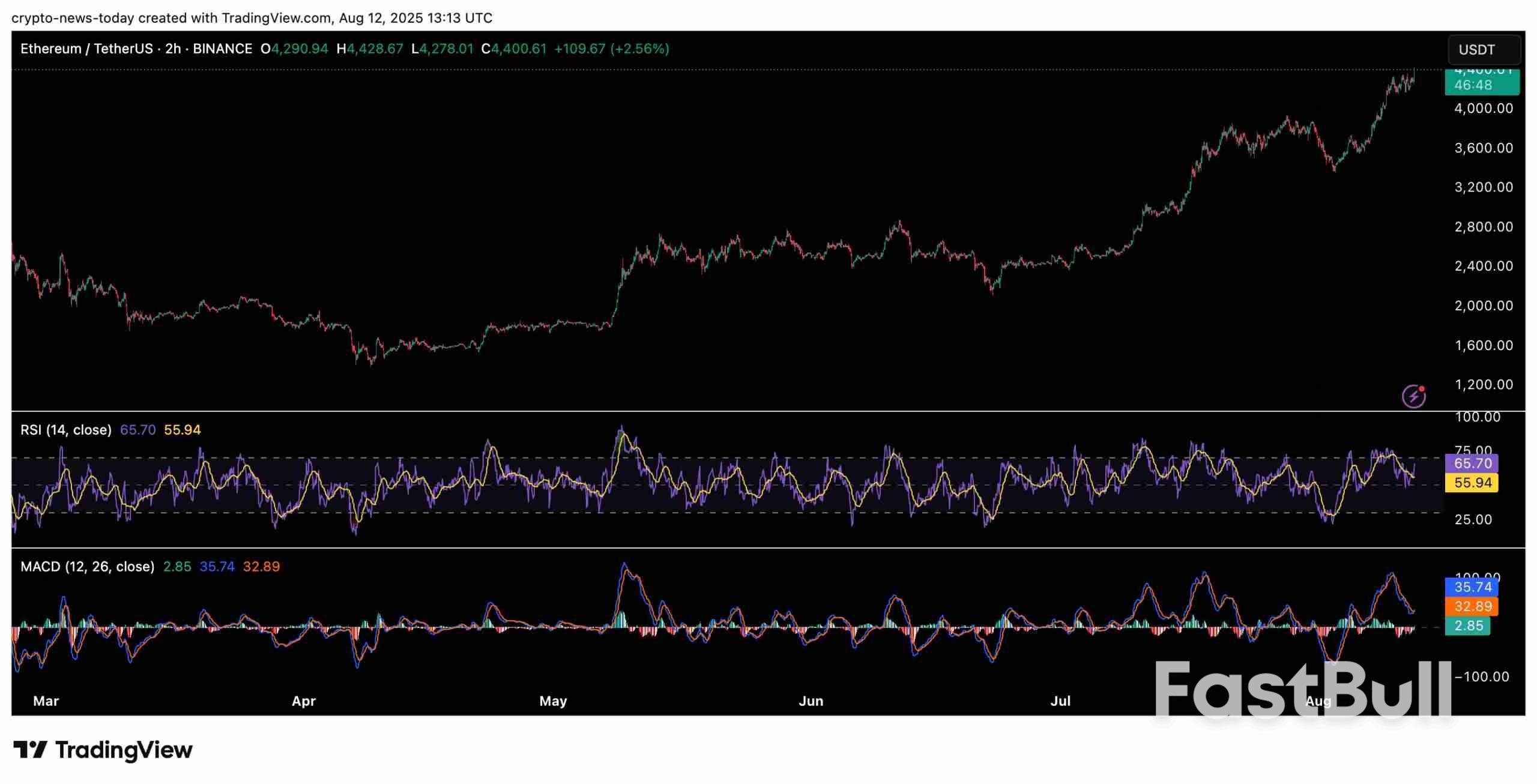Click the Mar label on time axis
Screen dimensions: 1537x784
46,701
